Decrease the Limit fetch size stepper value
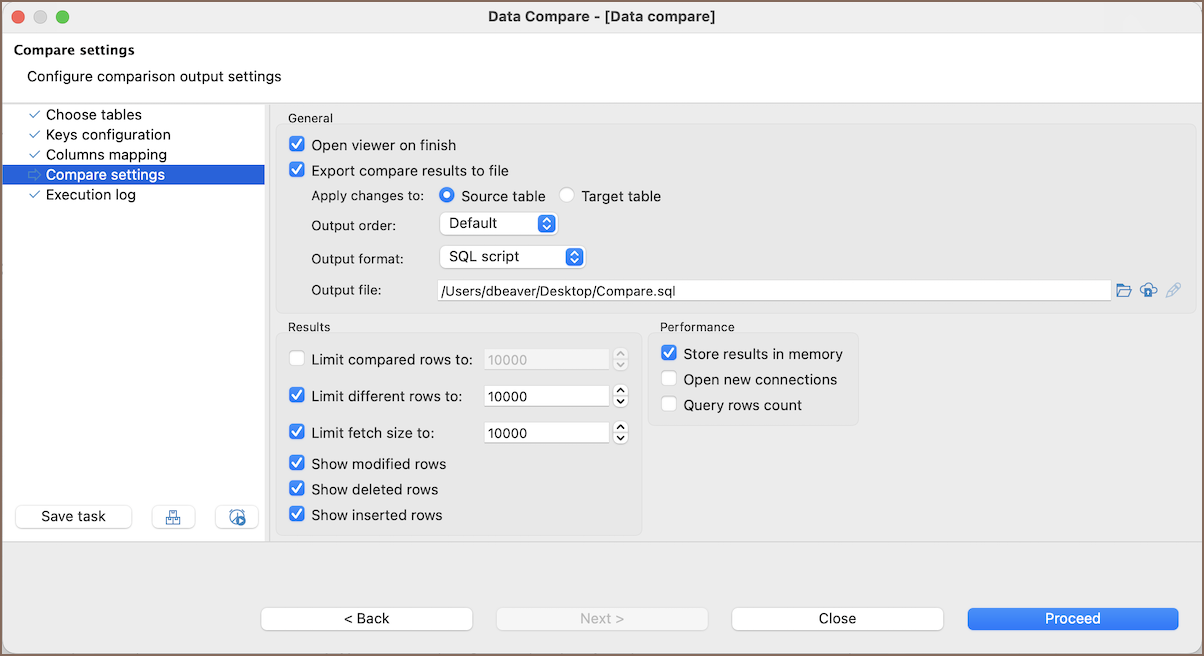Image resolution: width=1204 pixels, height=656 pixels. 620,438
